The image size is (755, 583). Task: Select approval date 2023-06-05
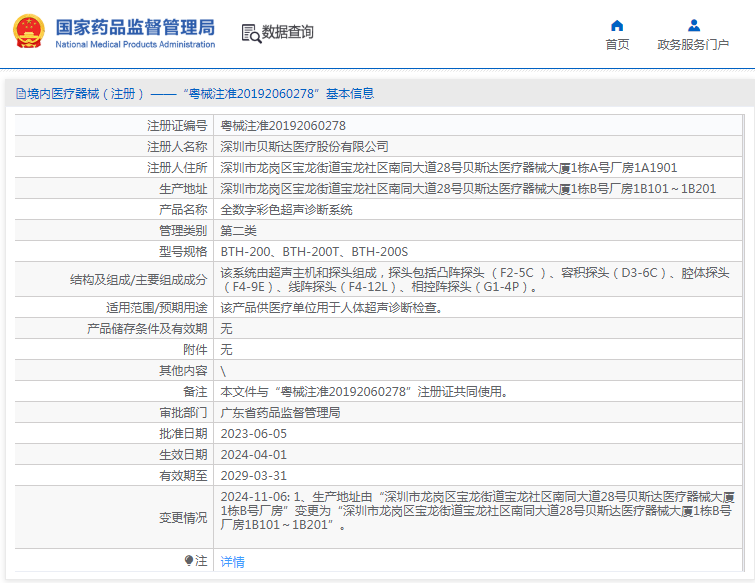(x=253, y=434)
